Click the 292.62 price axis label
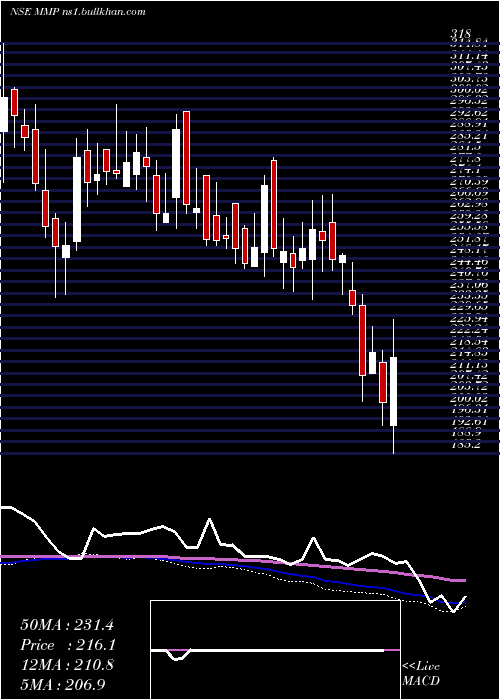 click(x=469, y=113)
